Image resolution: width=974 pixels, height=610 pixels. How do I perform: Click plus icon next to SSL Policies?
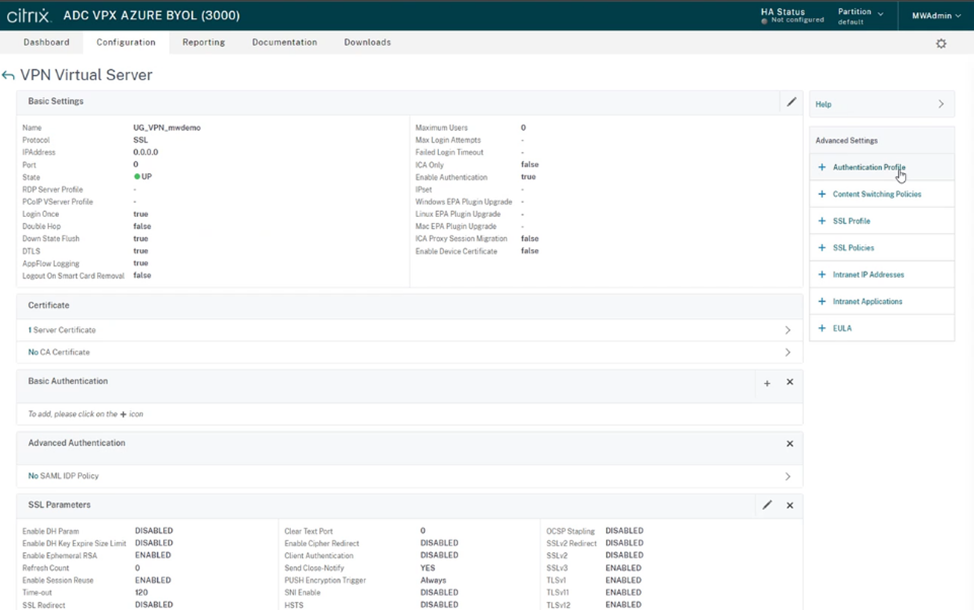tap(822, 247)
